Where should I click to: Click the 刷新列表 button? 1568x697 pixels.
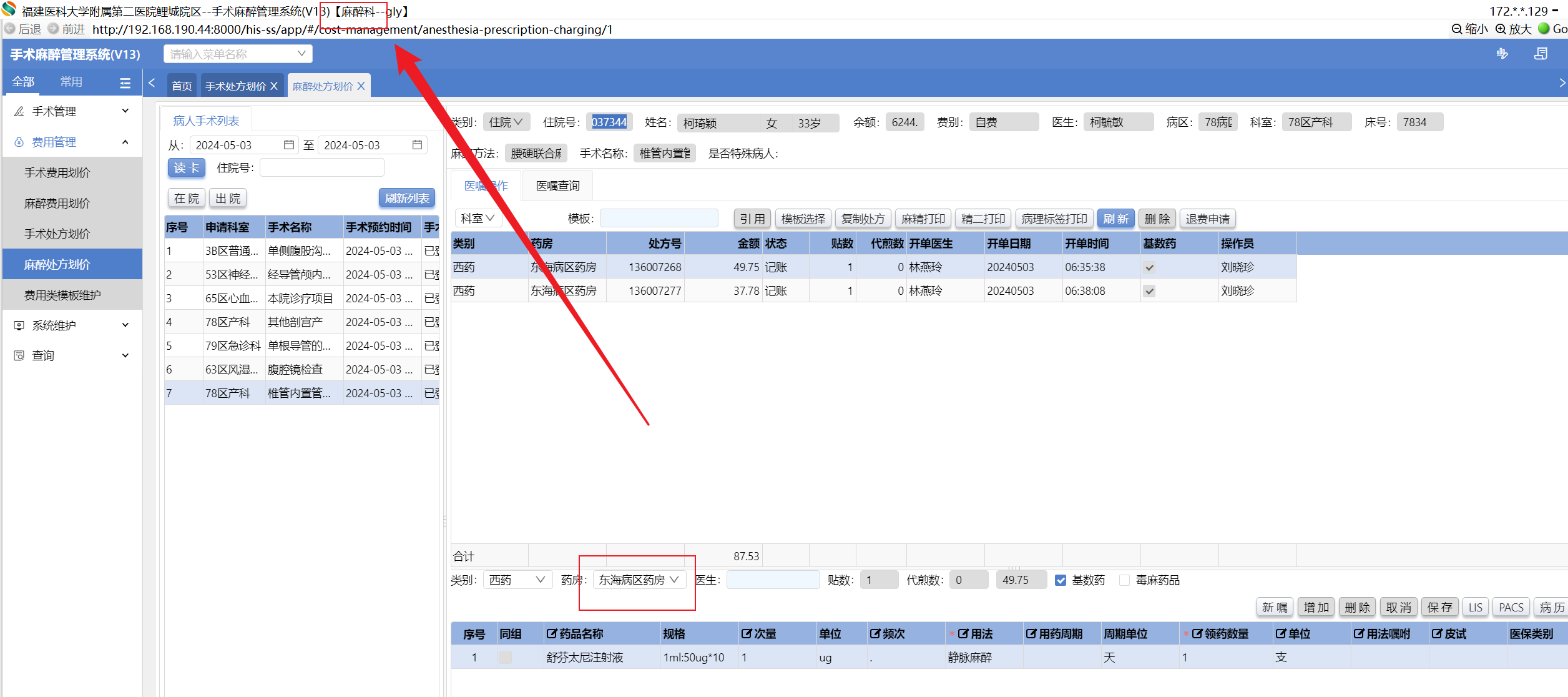(x=406, y=198)
